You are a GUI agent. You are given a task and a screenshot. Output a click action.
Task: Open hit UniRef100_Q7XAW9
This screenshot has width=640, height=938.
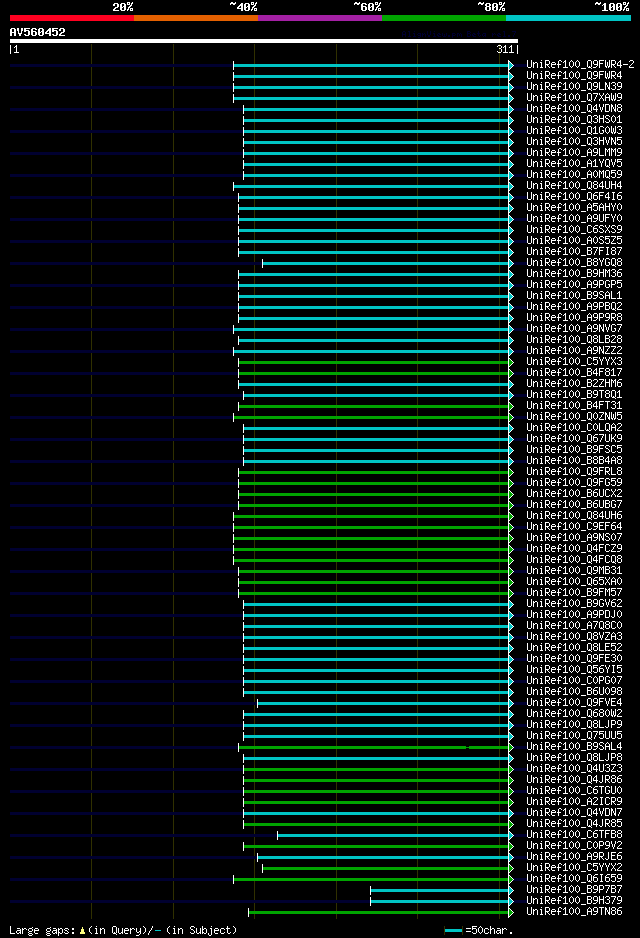574,98
